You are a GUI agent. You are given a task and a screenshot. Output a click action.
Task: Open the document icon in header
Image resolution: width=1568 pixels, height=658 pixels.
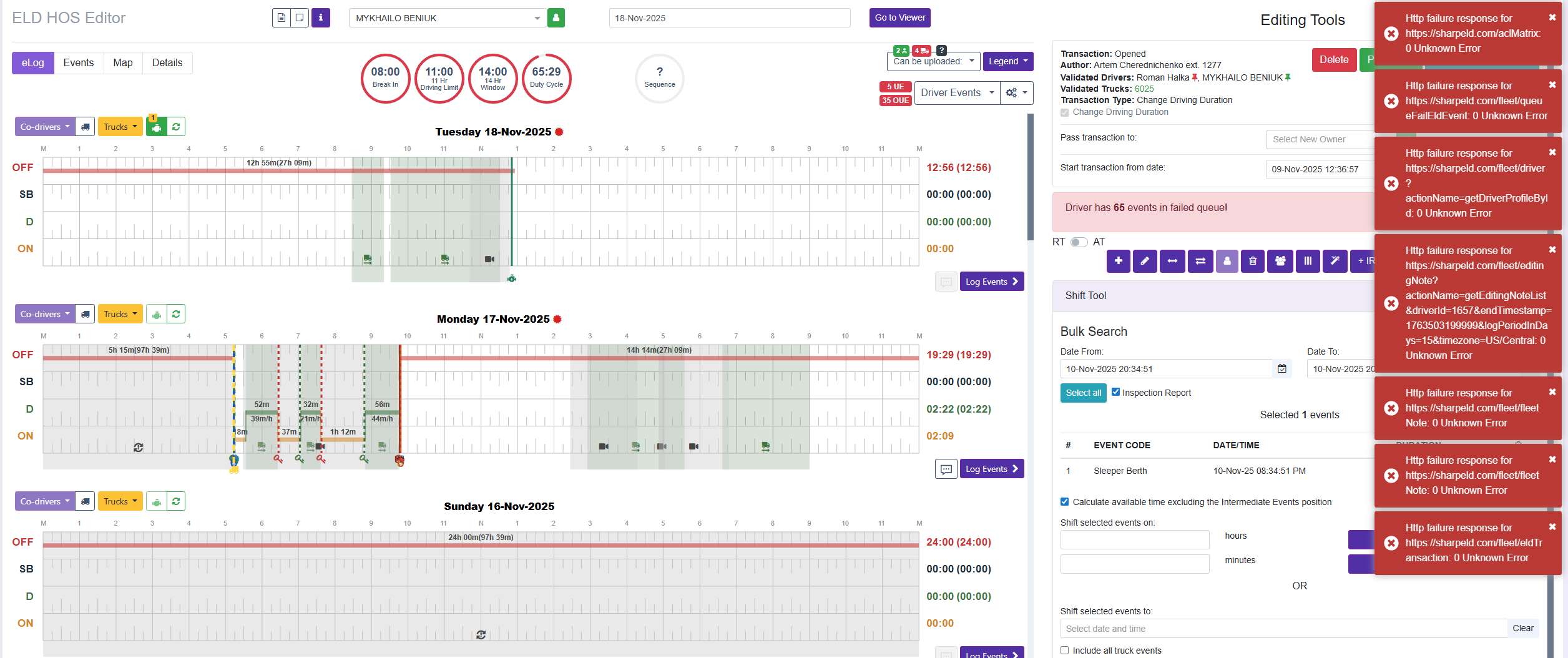(282, 17)
